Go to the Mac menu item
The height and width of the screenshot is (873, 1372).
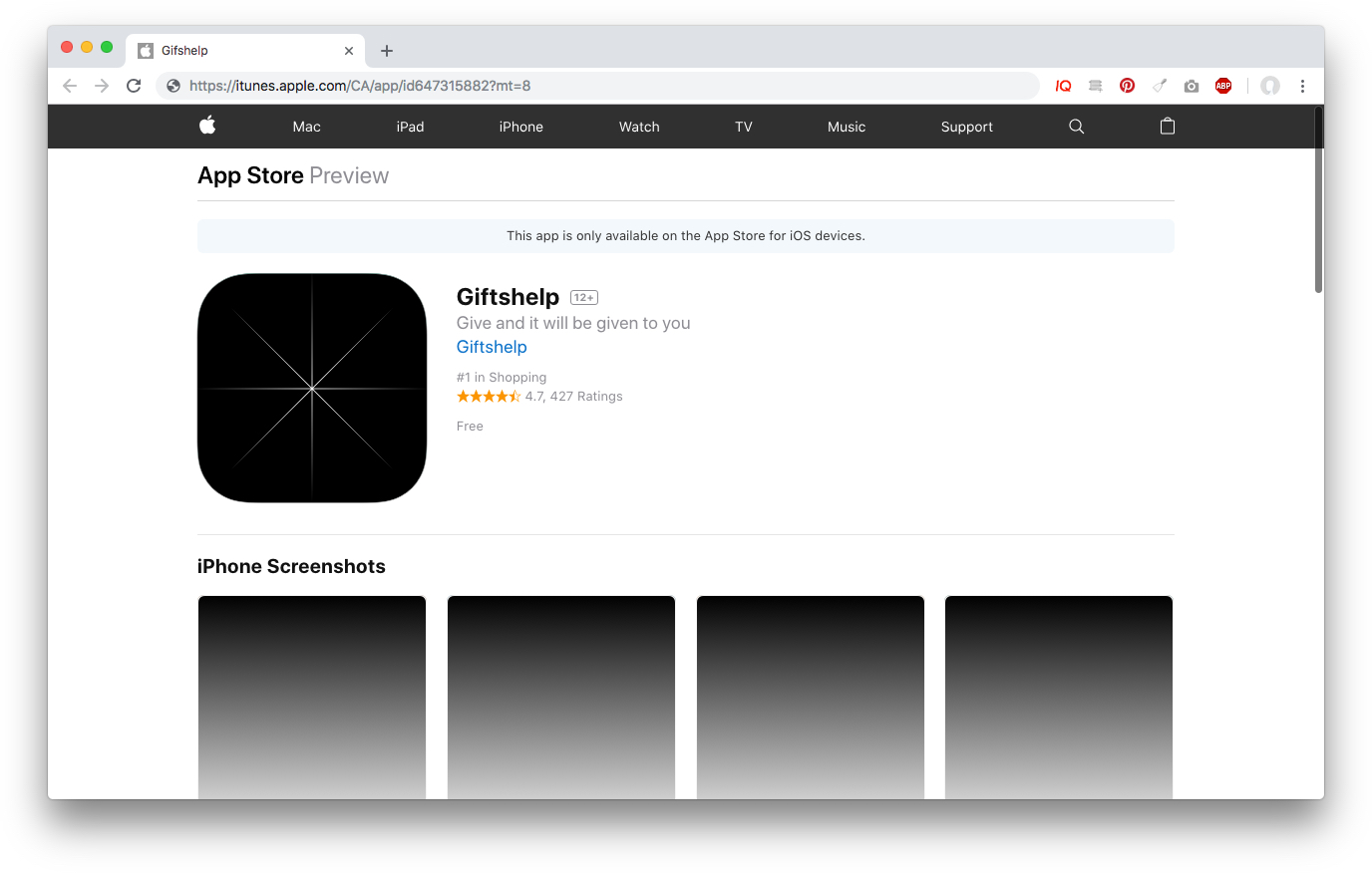point(306,127)
